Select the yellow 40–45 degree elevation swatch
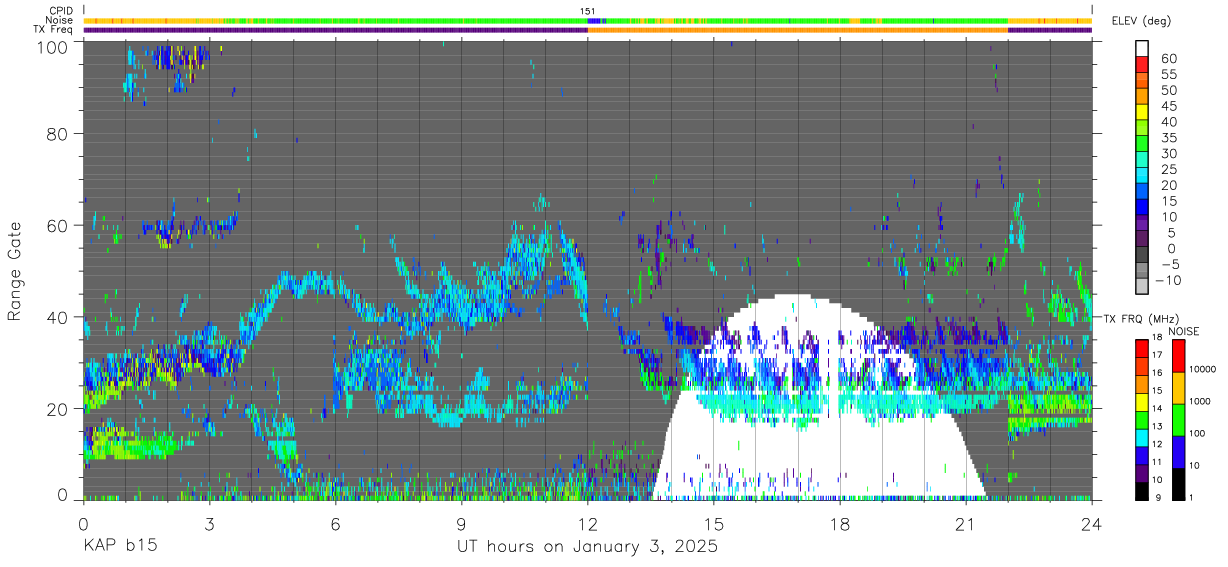Viewport: 1228px width, 567px height. (1143, 113)
